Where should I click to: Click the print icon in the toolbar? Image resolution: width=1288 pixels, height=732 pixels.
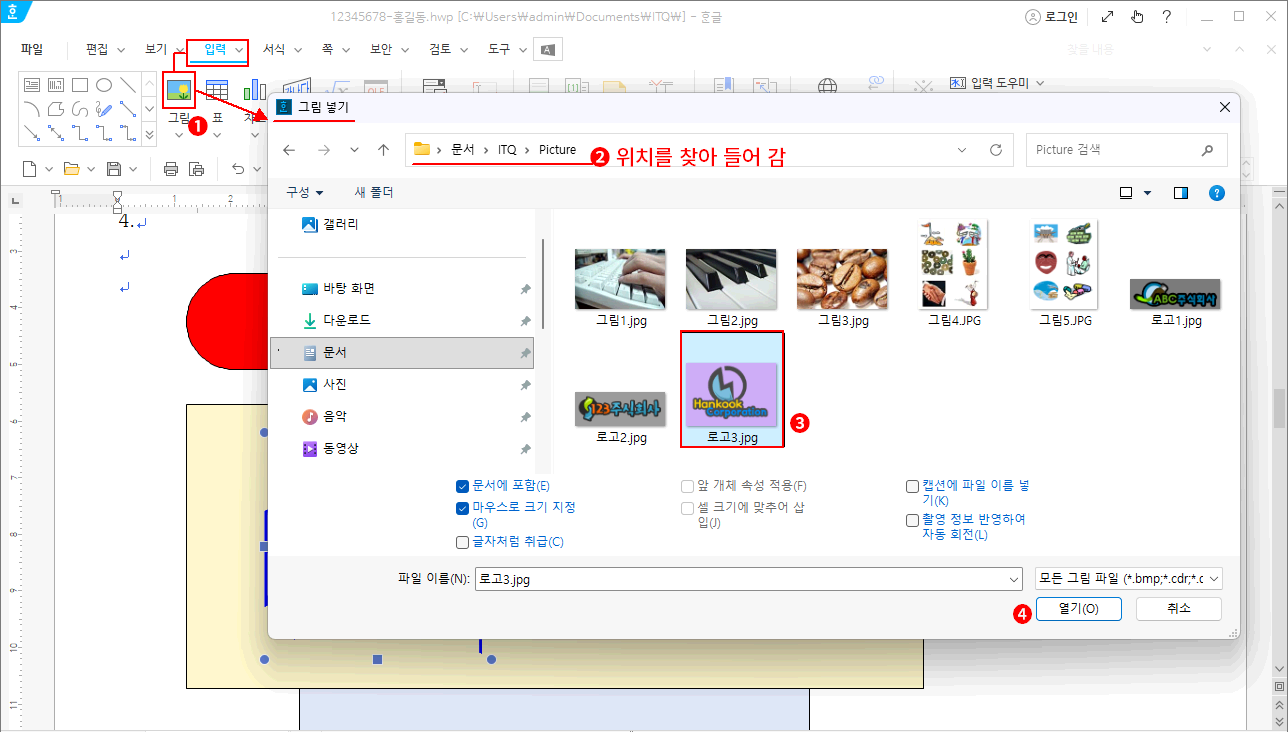click(171, 168)
